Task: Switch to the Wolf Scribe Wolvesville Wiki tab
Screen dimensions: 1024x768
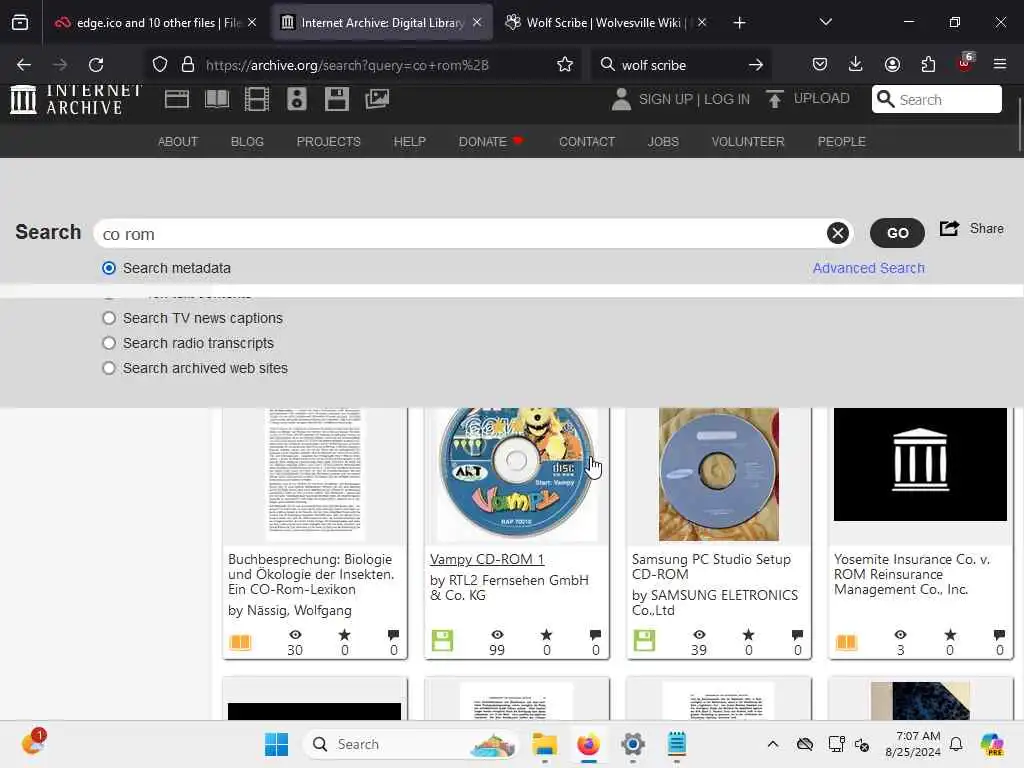Action: (x=605, y=23)
